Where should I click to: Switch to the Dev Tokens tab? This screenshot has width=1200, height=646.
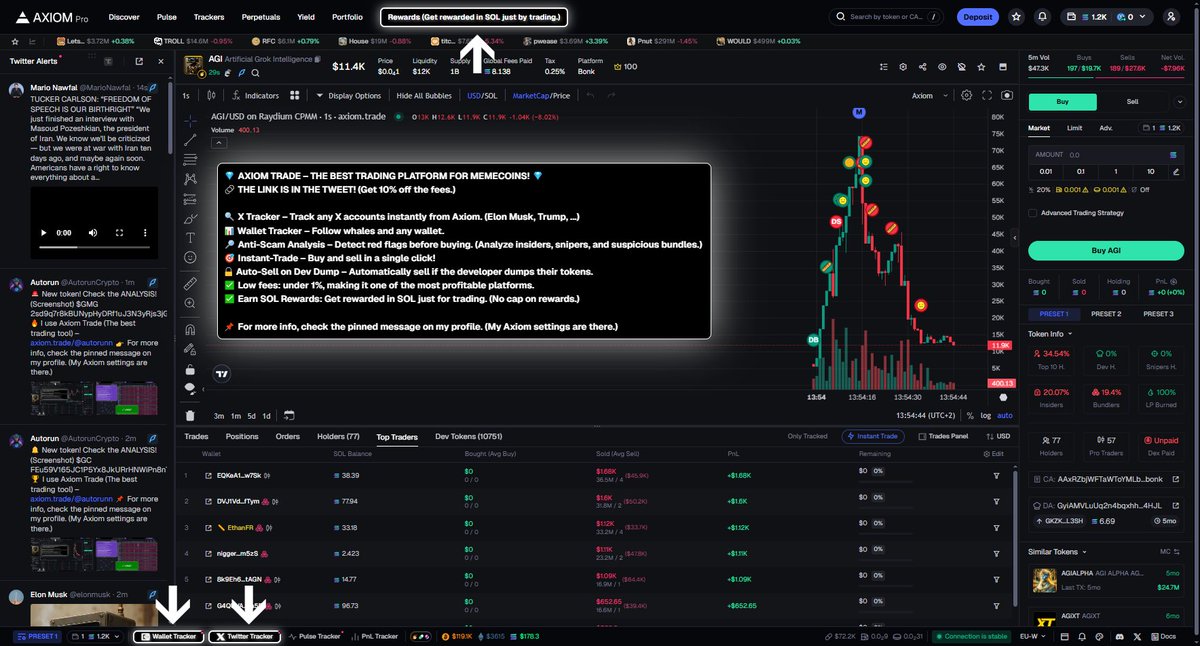(x=468, y=436)
